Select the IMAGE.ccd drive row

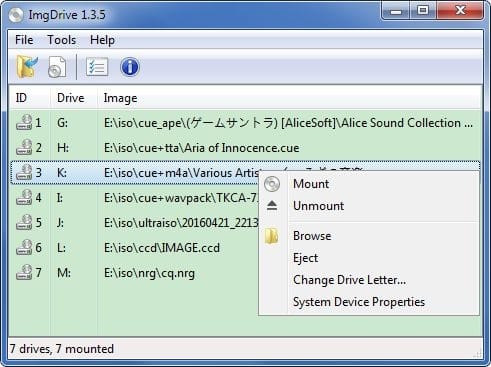134,248
